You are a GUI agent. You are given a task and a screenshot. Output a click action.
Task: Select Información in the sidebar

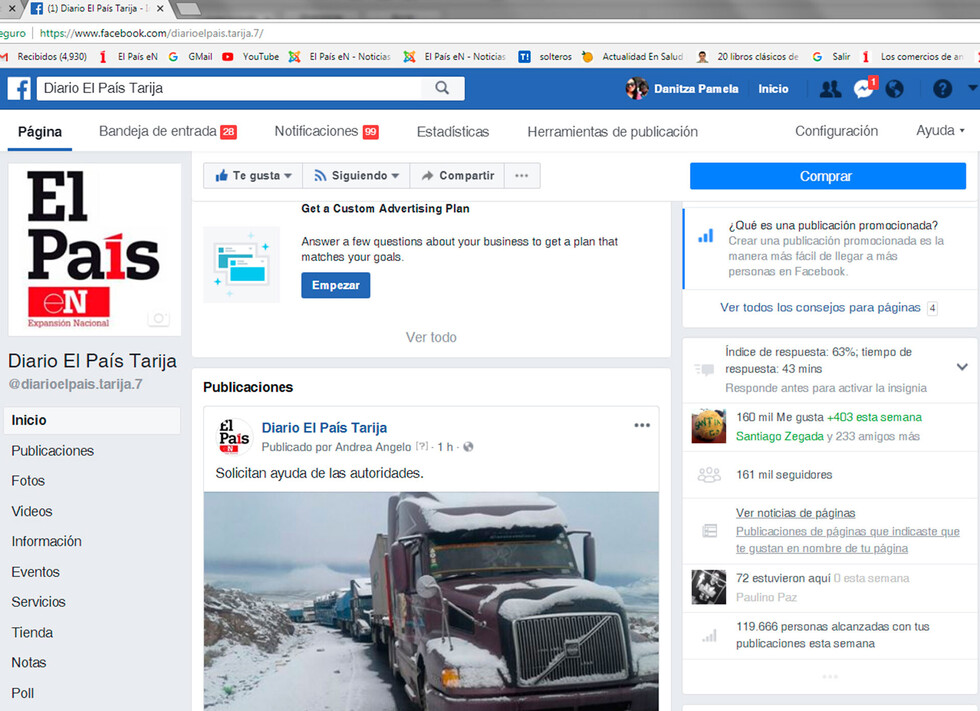coord(46,542)
